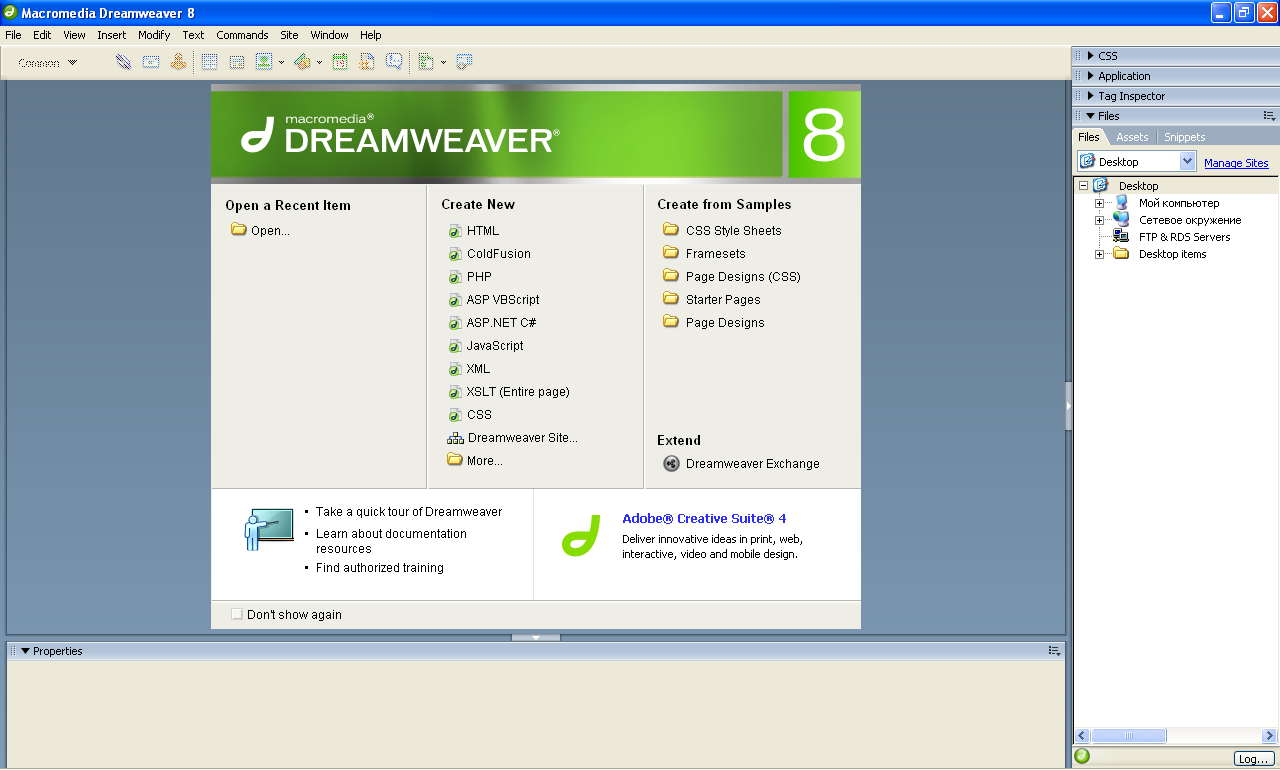Viewport: 1280px width, 770px height.
Task: Open the Files panel options menu icon
Action: pos(1269,116)
